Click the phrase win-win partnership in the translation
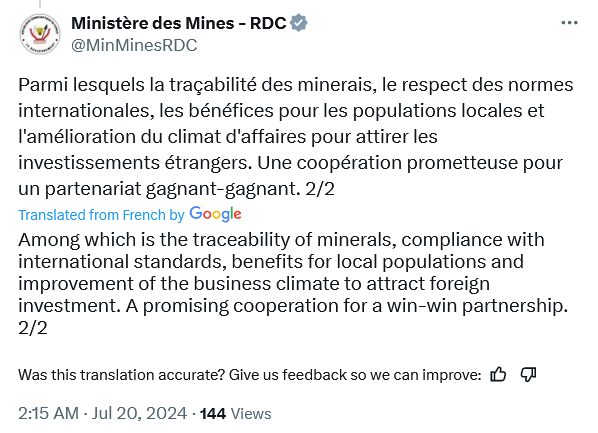The height and width of the screenshot is (433, 598). 477,306
